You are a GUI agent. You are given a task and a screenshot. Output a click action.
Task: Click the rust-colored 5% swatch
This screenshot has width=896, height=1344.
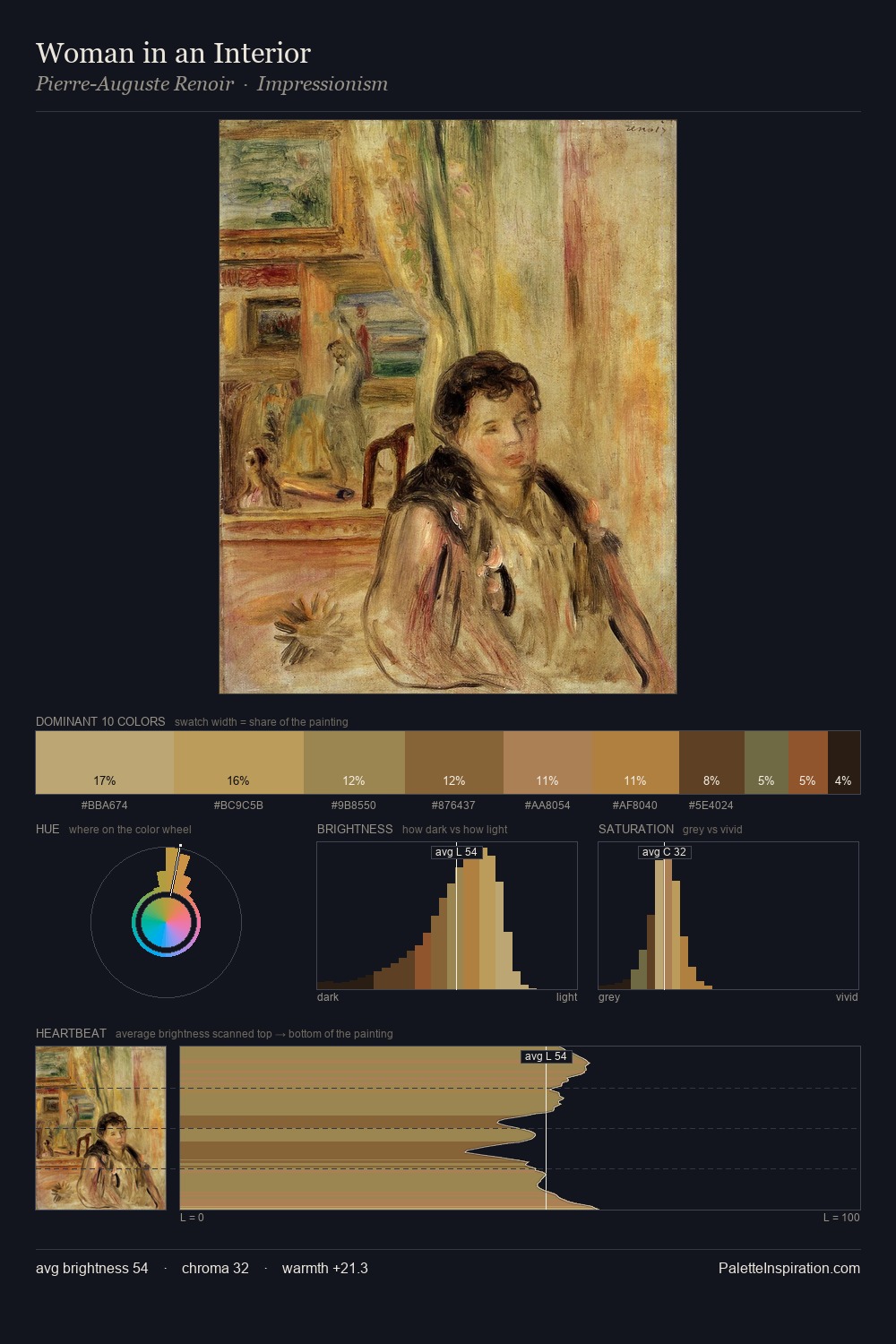click(x=807, y=762)
